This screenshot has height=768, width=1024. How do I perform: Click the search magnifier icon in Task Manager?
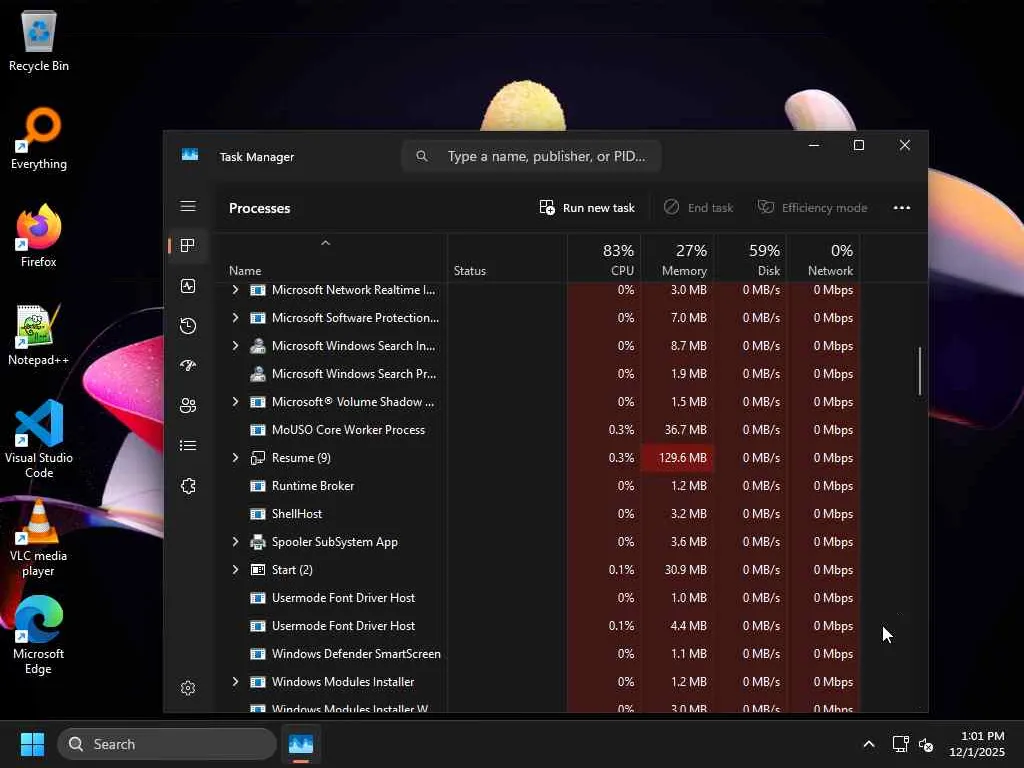422,156
